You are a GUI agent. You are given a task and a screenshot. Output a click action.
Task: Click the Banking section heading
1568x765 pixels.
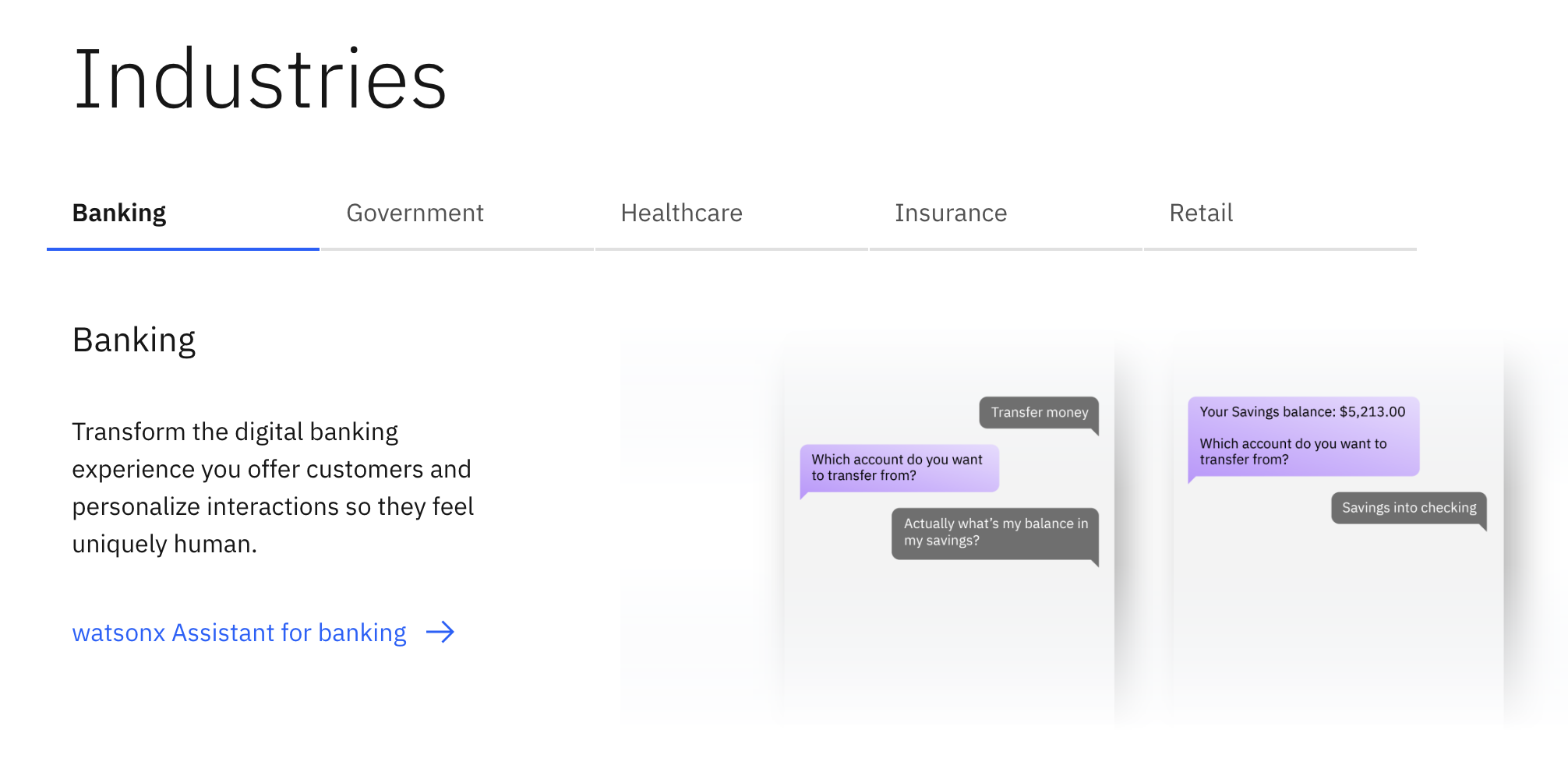[x=133, y=339]
